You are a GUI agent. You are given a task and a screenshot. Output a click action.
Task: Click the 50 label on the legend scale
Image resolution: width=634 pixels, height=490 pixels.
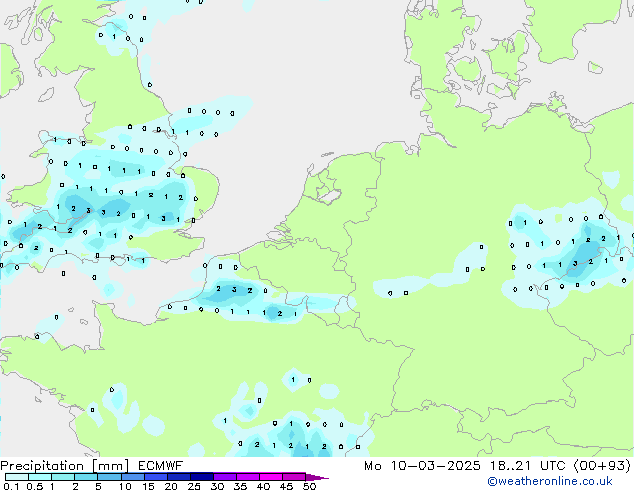click(310, 487)
